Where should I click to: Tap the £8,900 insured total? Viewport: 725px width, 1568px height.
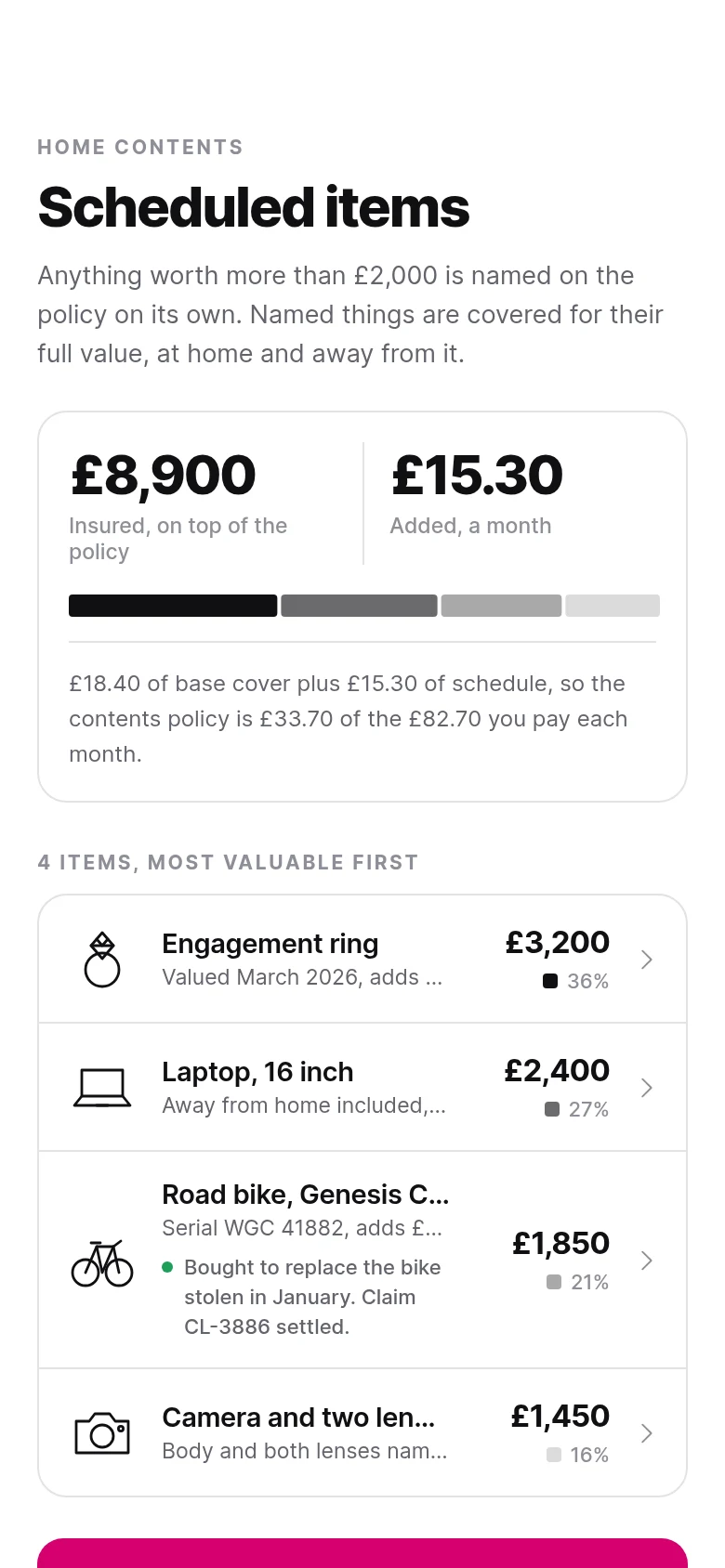[164, 475]
